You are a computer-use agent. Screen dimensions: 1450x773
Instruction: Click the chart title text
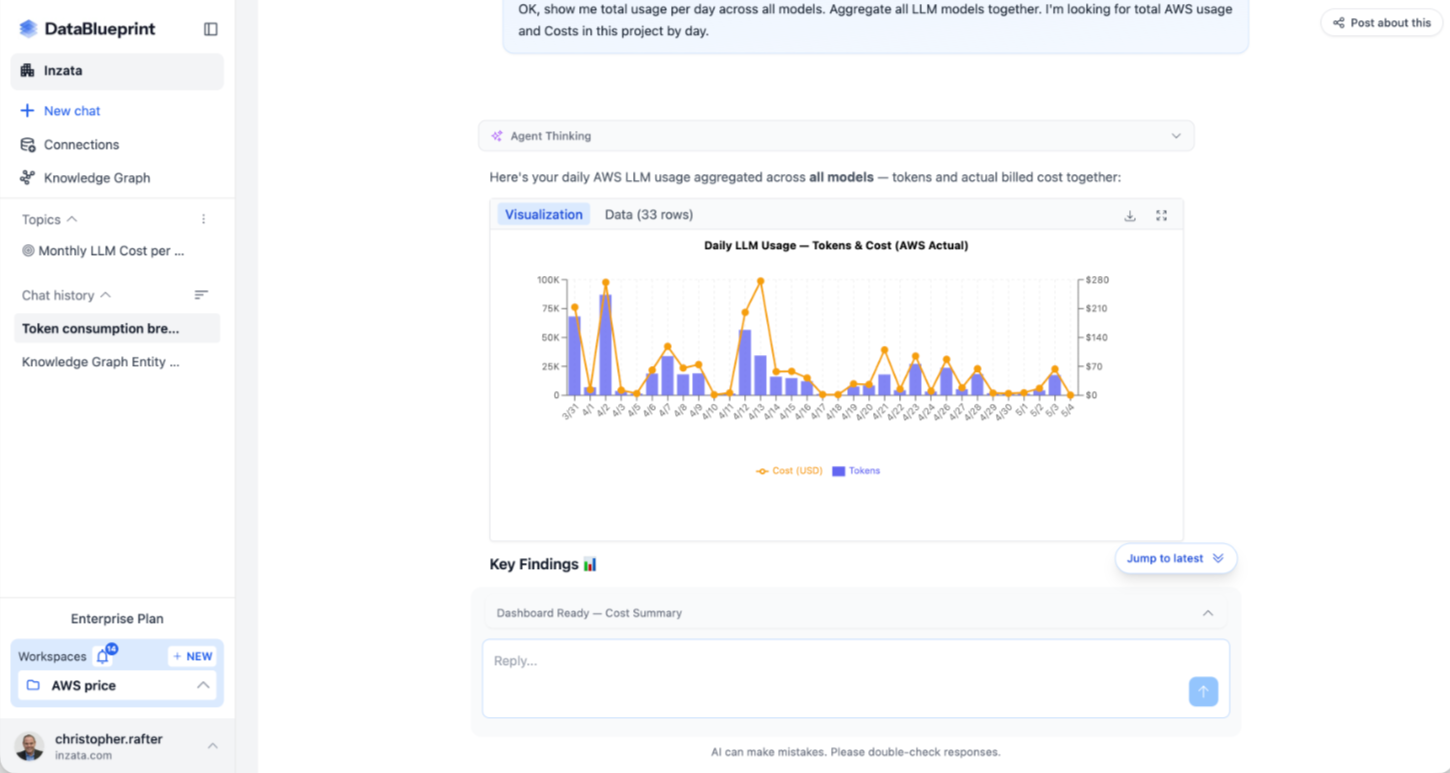pos(836,246)
